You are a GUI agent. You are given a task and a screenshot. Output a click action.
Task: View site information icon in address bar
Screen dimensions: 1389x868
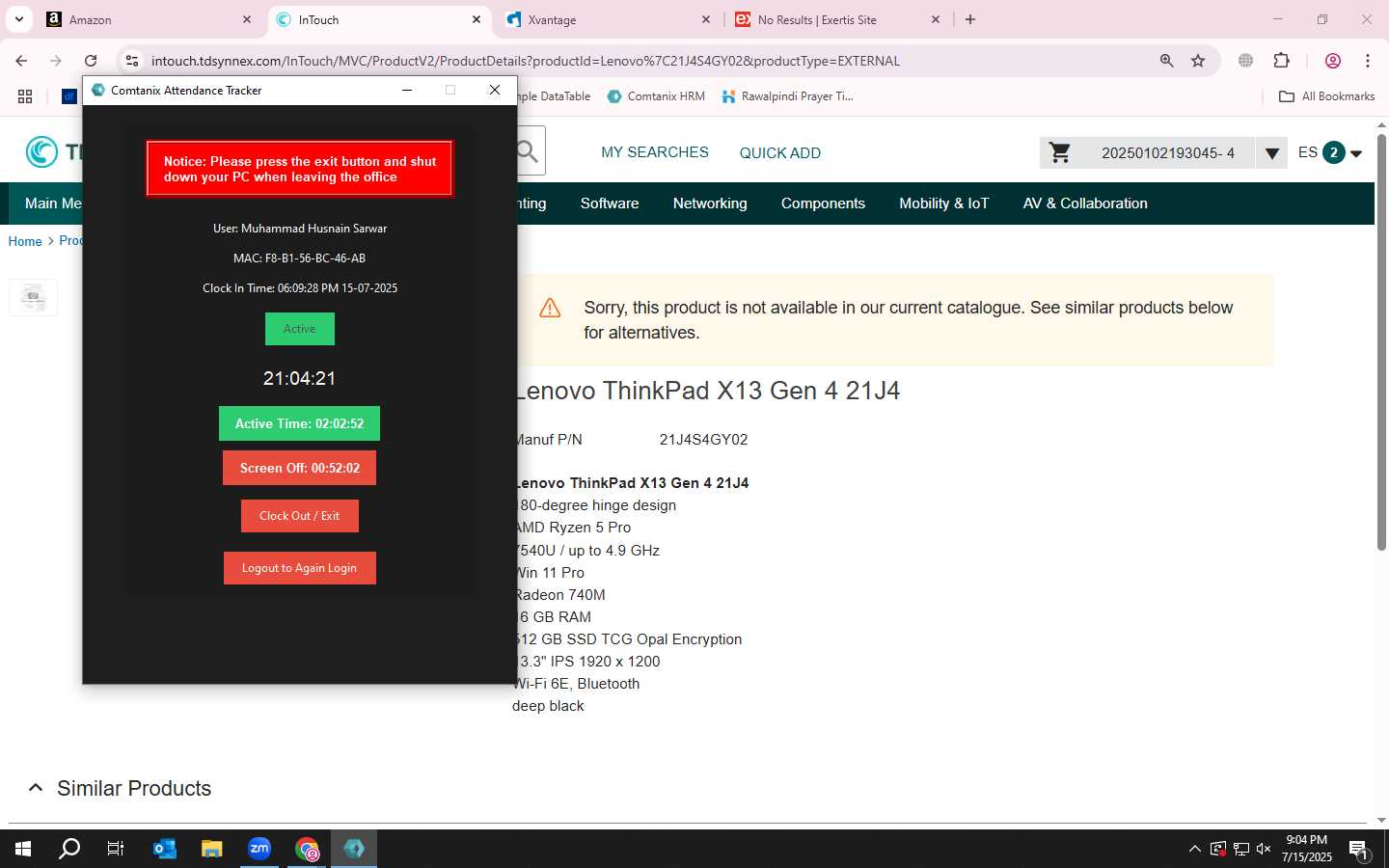click(132, 61)
